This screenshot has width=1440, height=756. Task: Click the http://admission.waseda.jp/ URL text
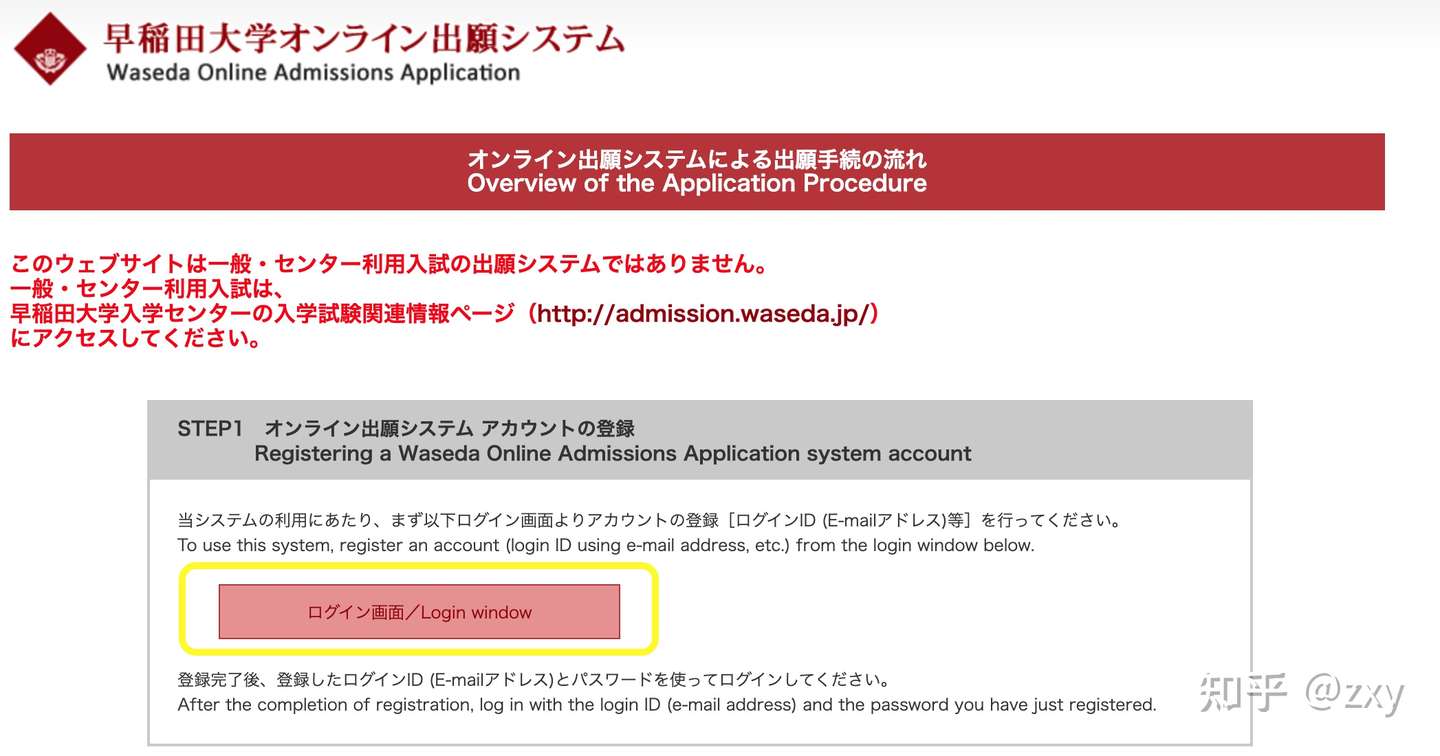click(x=701, y=314)
